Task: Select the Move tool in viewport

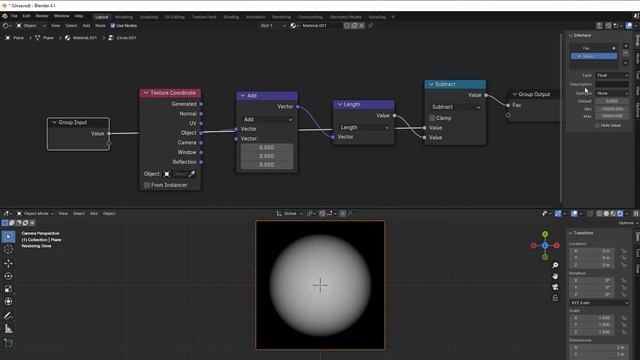Action: pos(8,263)
